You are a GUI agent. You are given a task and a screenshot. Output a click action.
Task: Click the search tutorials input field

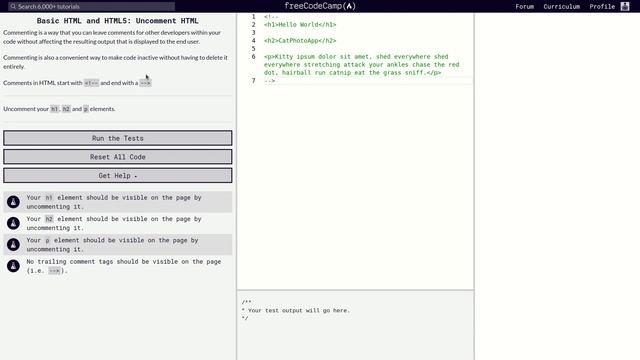[x=92, y=7]
